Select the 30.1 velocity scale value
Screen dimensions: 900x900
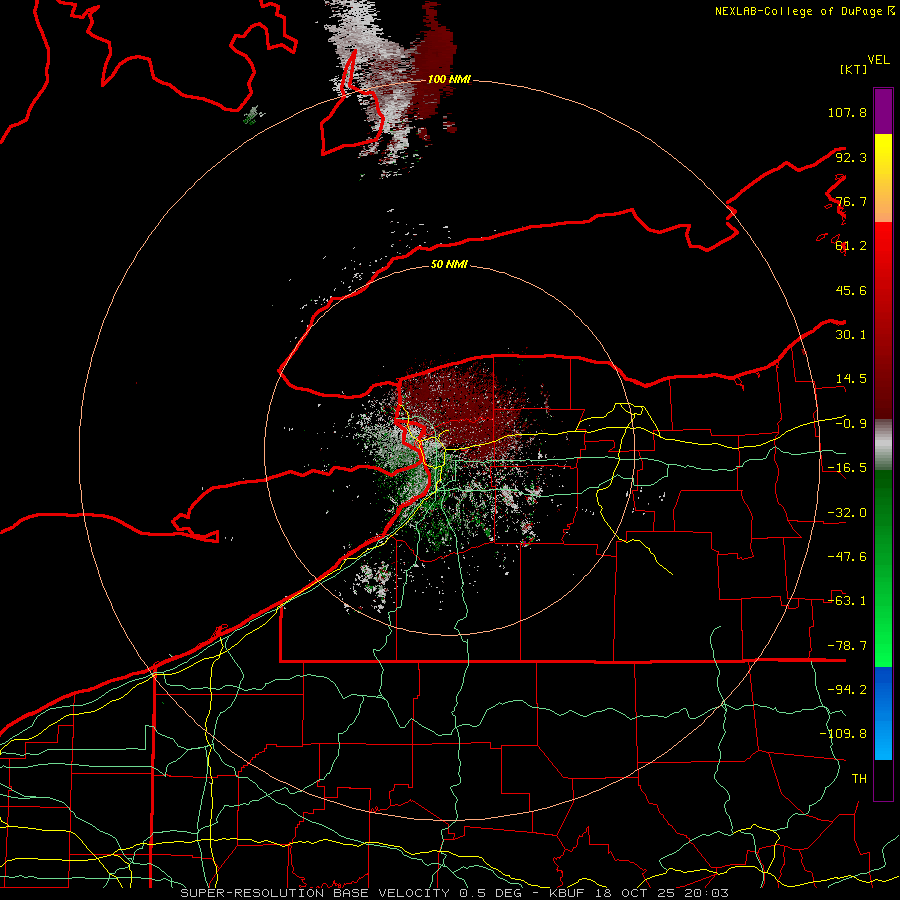pos(851,335)
